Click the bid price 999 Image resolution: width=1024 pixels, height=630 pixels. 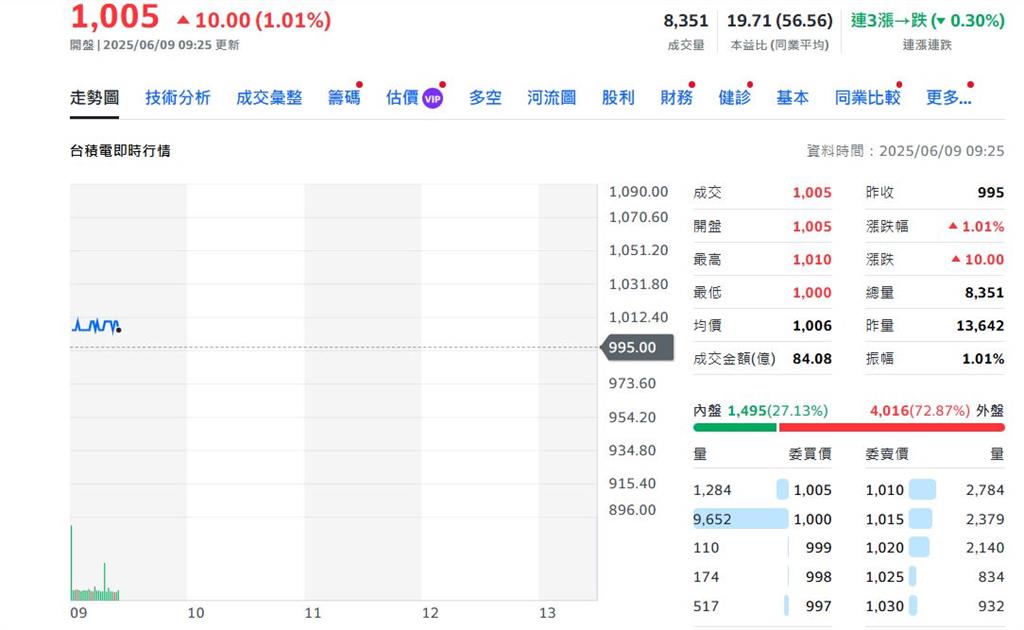(818, 548)
